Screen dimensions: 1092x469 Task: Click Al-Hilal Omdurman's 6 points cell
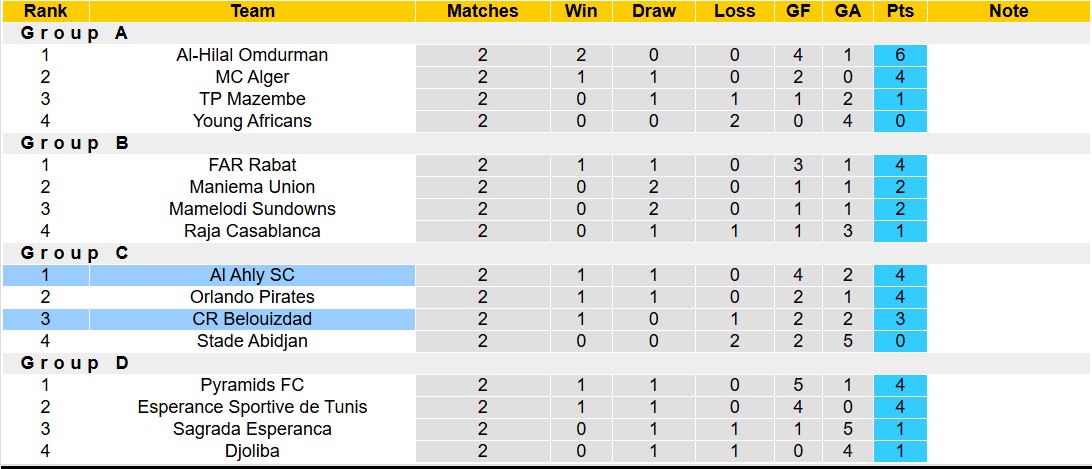pos(899,55)
